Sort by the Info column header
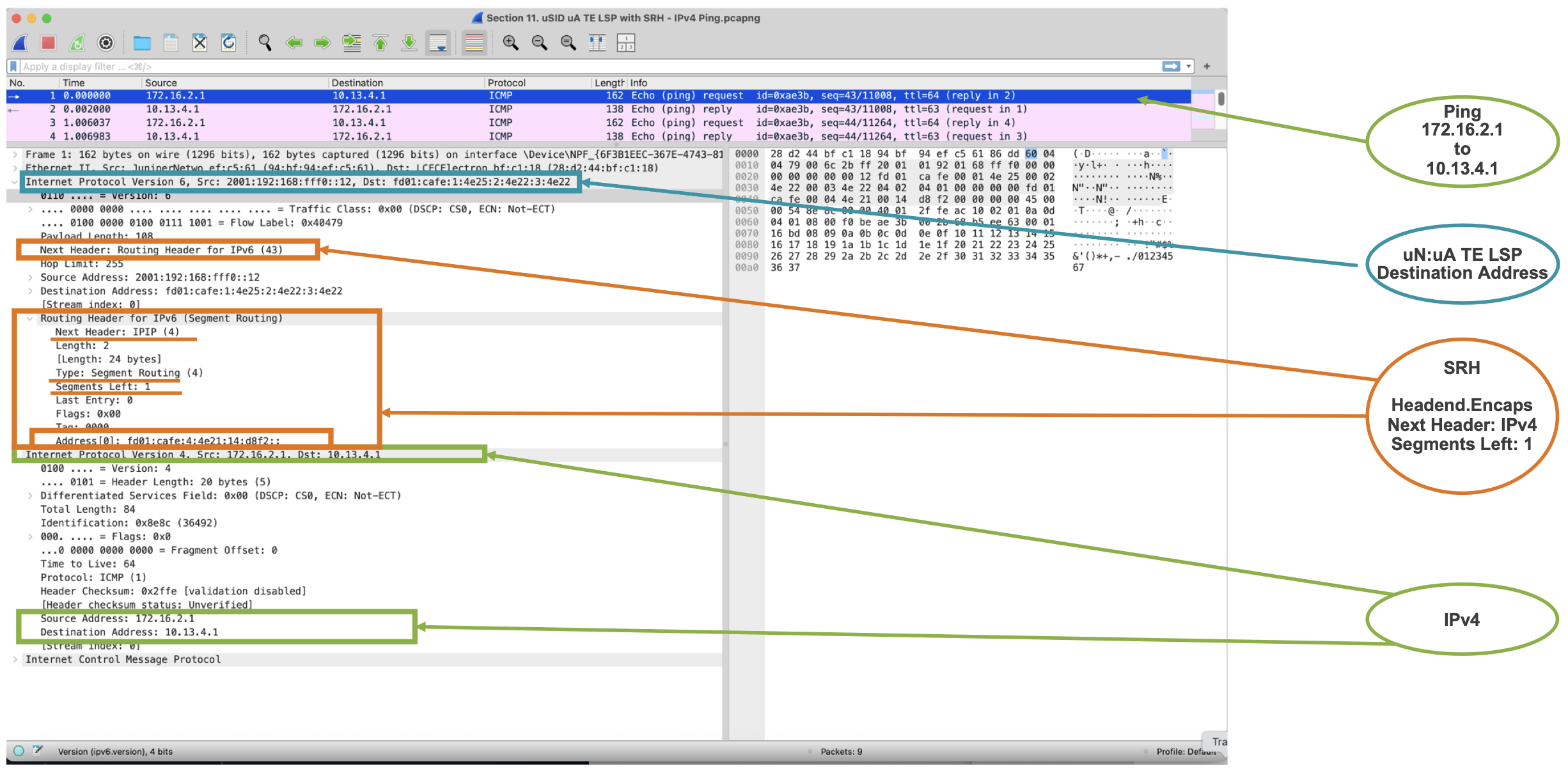The image size is (1568, 771). pos(908,82)
